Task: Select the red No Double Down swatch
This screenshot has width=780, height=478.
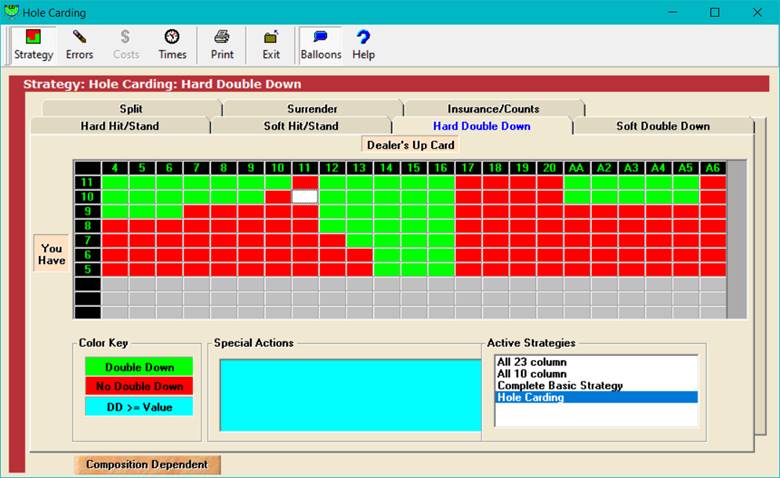Action: click(x=139, y=386)
